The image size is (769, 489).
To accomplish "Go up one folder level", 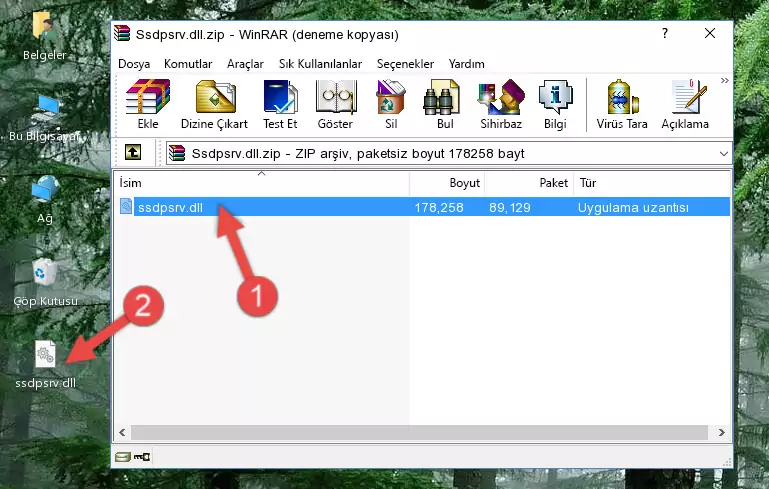I will [x=133, y=153].
